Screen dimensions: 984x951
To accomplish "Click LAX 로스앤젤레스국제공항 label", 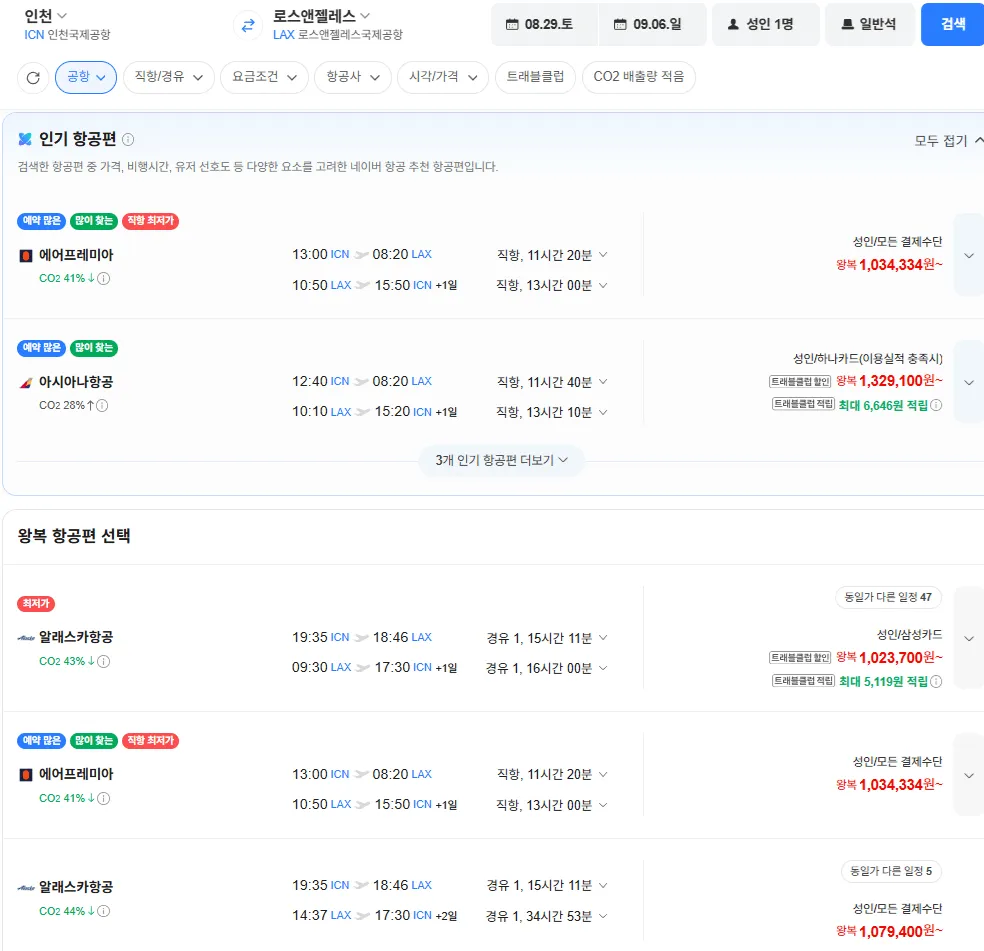I will (x=338, y=35).
